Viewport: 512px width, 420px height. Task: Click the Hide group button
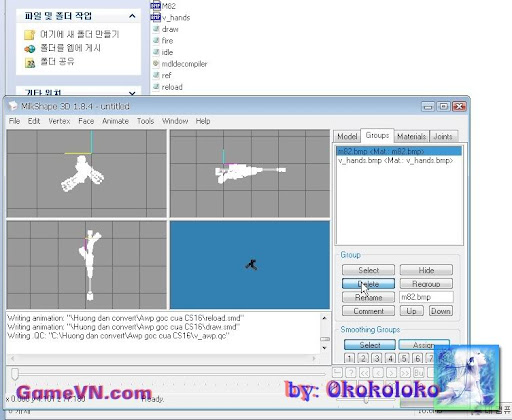point(426,270)
